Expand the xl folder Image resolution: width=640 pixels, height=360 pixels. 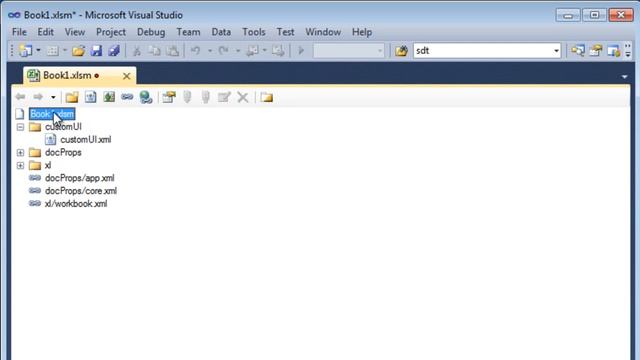point(20,165)
